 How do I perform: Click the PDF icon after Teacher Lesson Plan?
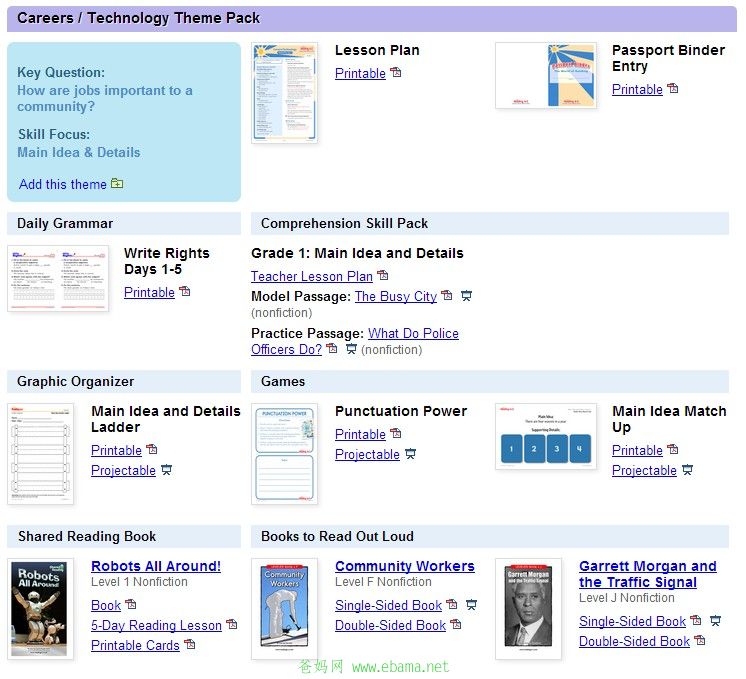383,275
